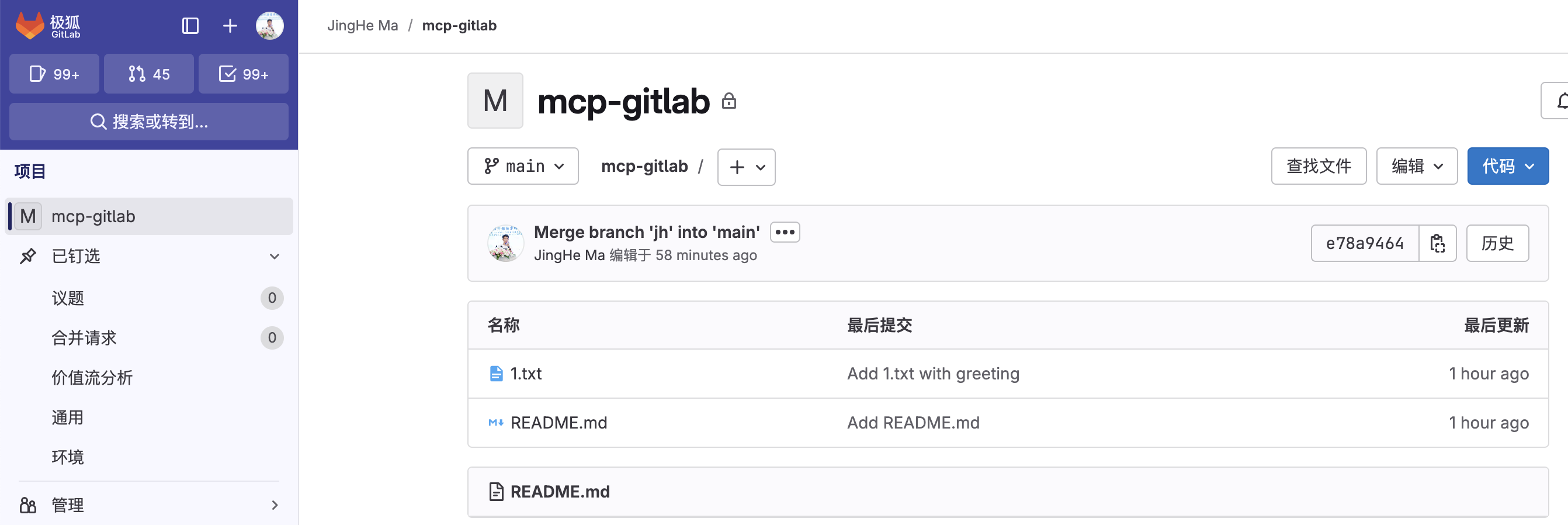Open the 1.txt file link
The image size is (1568, 525).
coord(526,374)
